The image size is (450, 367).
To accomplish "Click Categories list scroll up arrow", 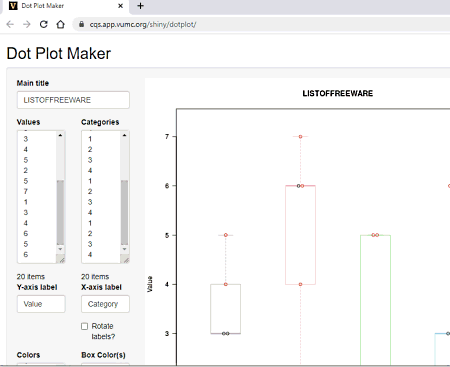I will tap(124, 135).
